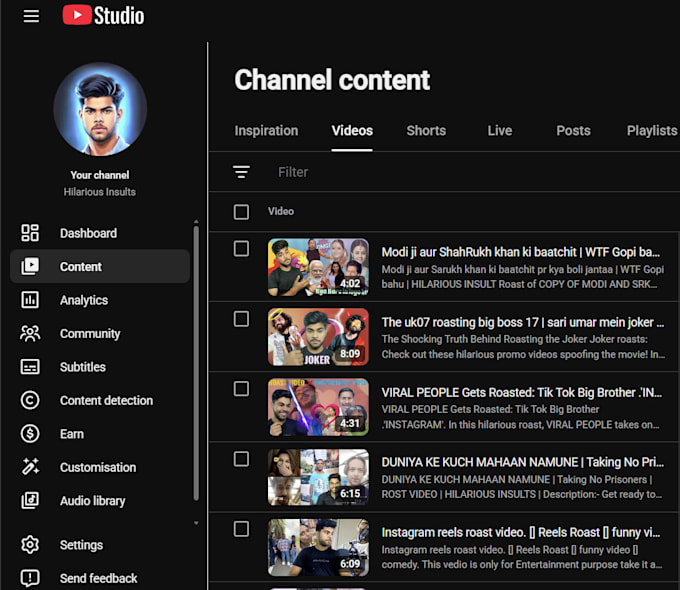Open the Modi ji aur ShahRukh khan title
680x590 pixels.
pos(520,252)
